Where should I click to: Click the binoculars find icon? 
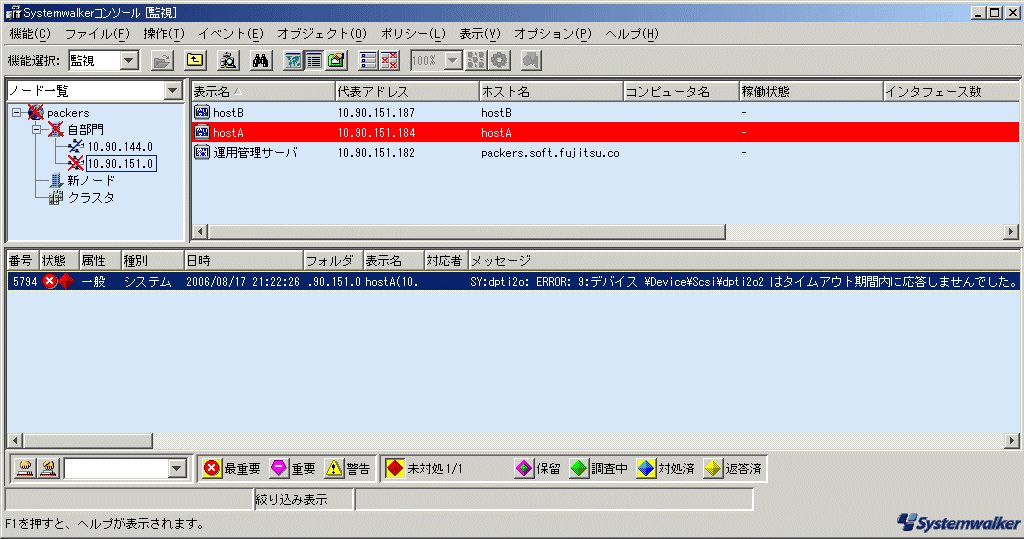click(261, 61)
